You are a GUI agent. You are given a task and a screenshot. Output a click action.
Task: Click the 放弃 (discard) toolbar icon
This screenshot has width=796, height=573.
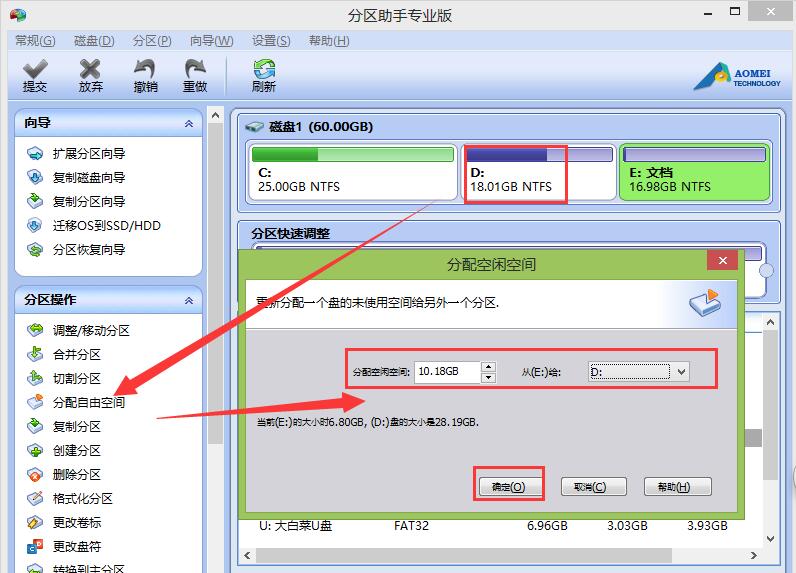(x=90, y=75)
